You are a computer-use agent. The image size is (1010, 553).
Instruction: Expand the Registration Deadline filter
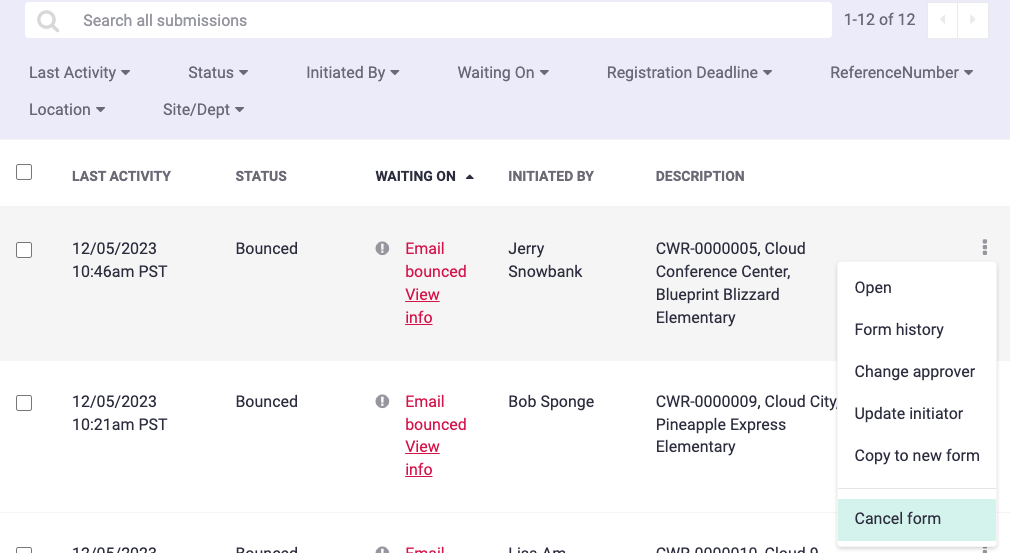[x=689, y=73]
